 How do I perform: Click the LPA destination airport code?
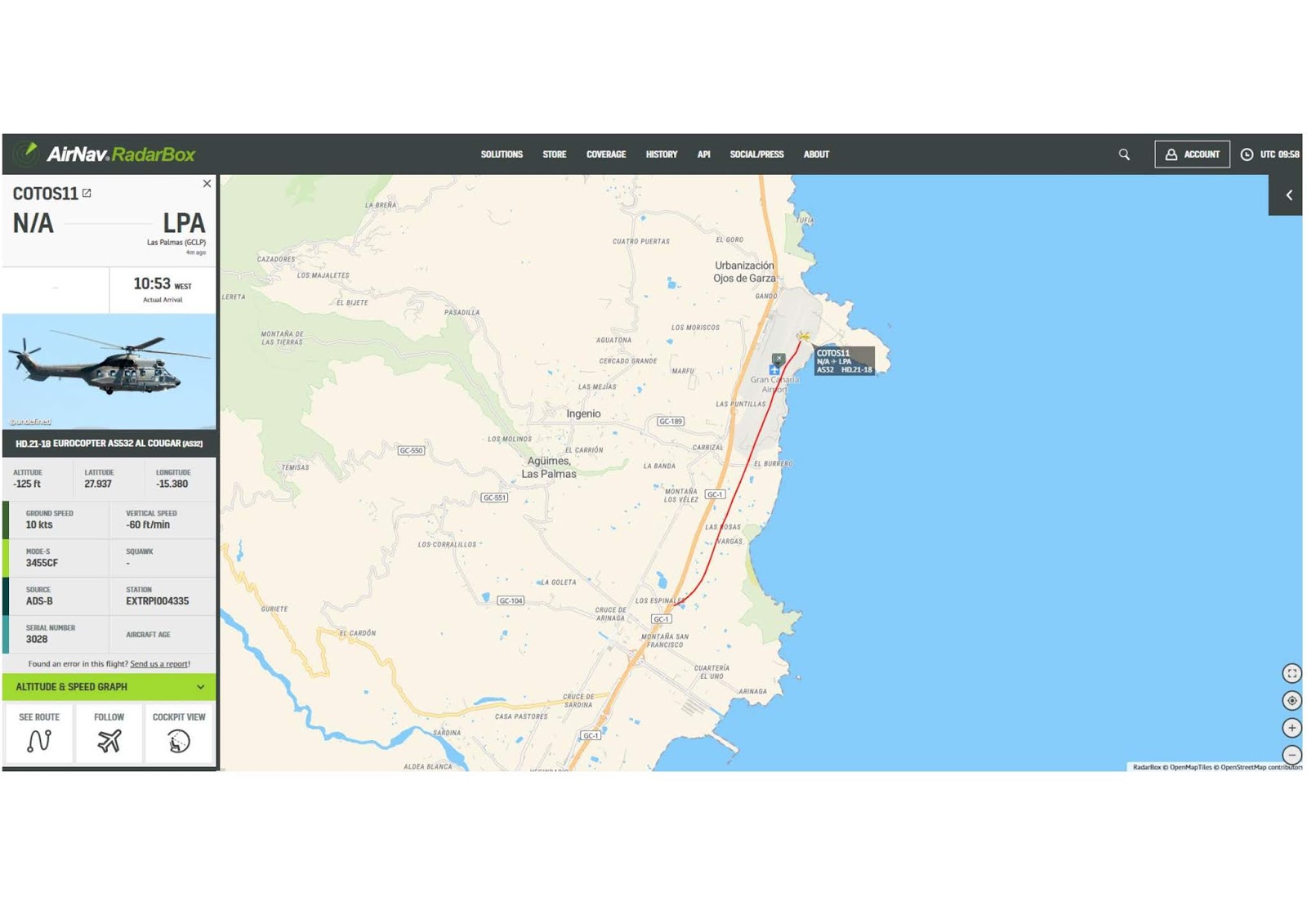click(x=184, y=223)
